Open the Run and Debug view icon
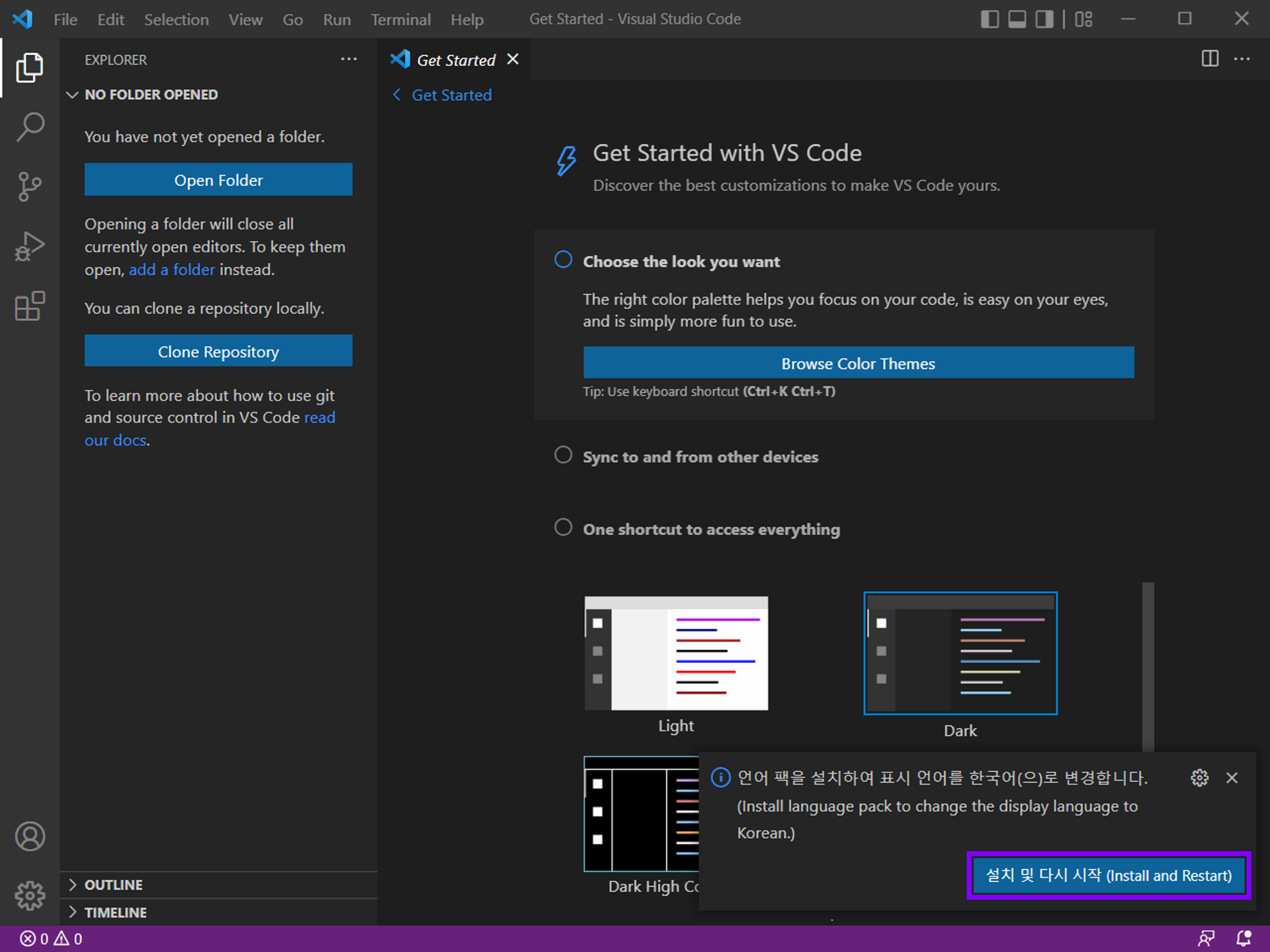 [30, 247]
